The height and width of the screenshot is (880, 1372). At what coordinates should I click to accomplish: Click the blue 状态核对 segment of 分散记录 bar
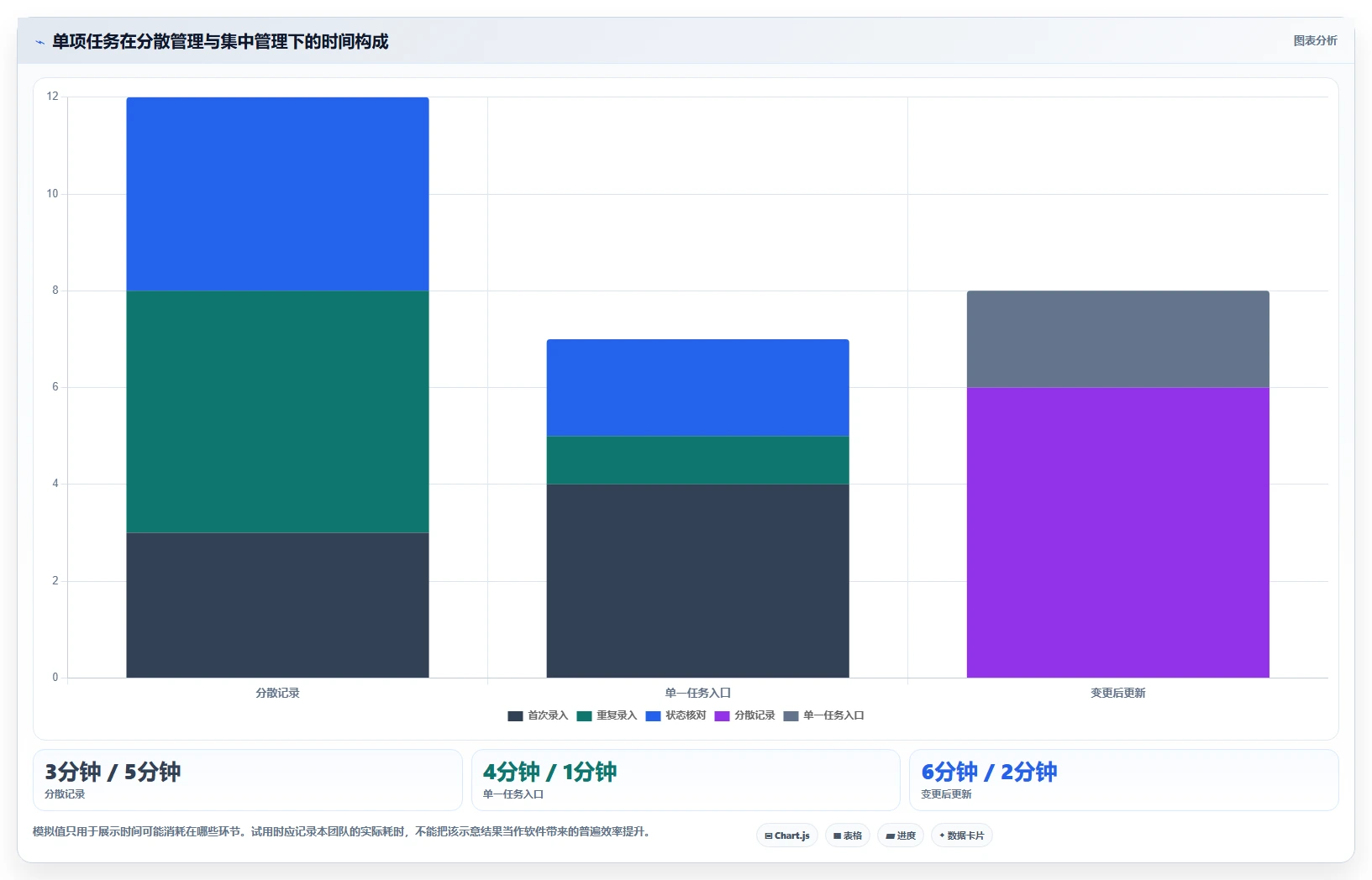point(277,194)
